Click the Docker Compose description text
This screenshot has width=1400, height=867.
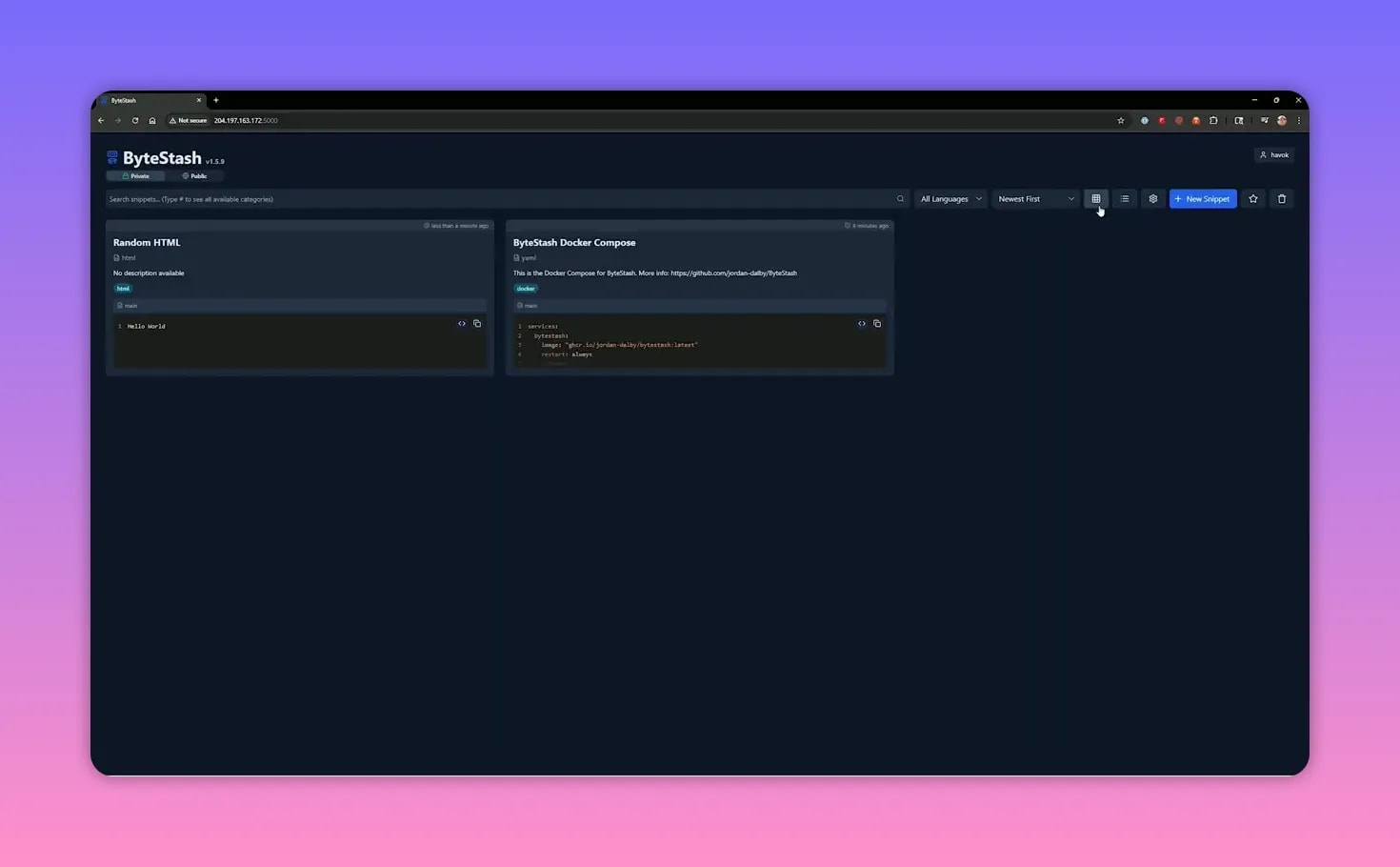click(x=655, y=273)
